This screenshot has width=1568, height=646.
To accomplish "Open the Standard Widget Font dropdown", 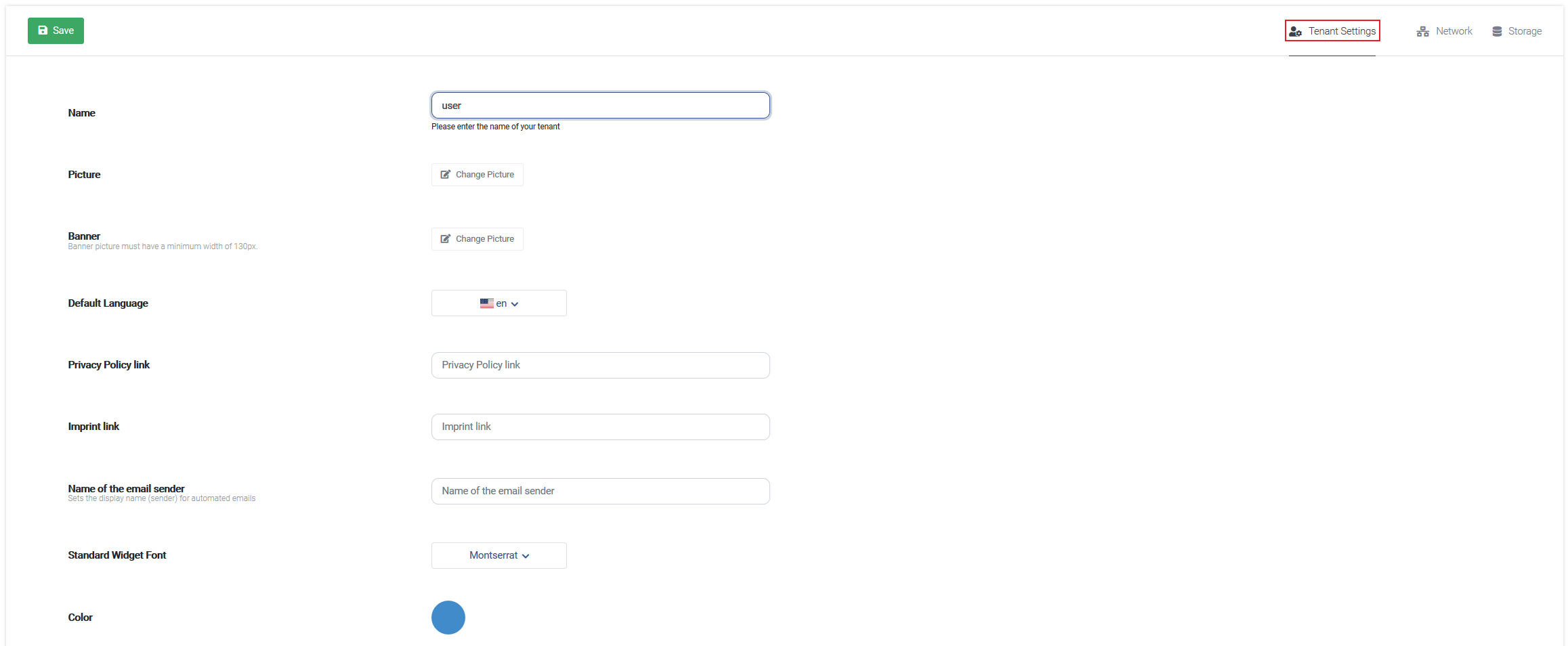I will point(499,555).
